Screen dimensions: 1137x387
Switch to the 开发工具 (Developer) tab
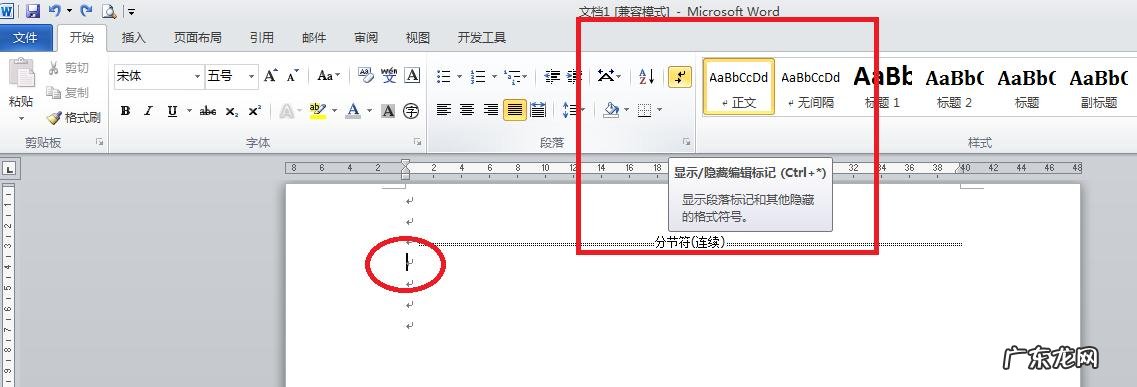coord(481,38)
